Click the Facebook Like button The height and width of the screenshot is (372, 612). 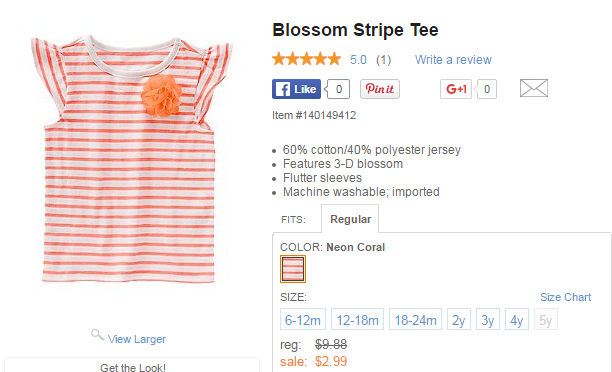[x=296, y=89]
